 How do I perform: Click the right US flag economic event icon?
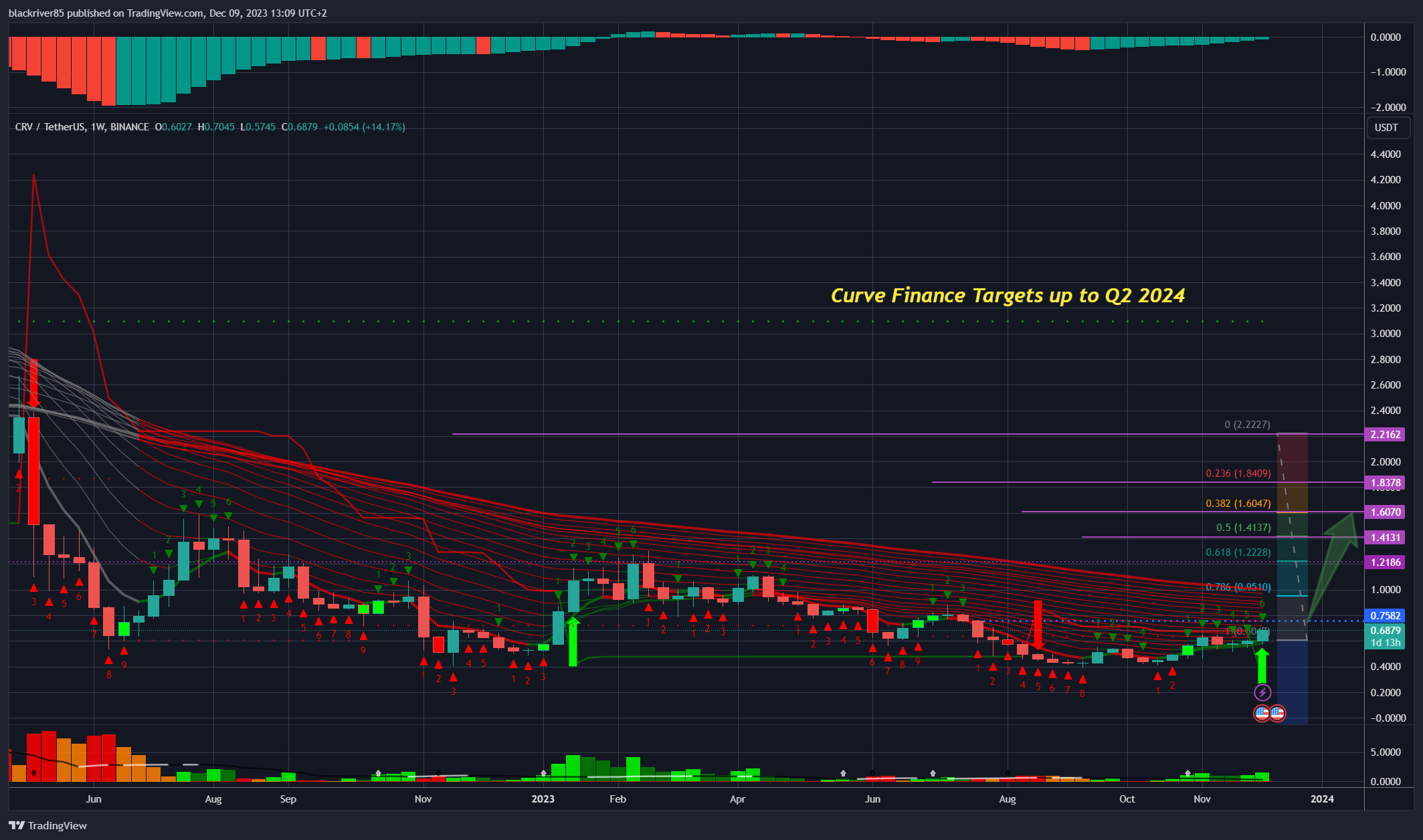coord(1277,713)
